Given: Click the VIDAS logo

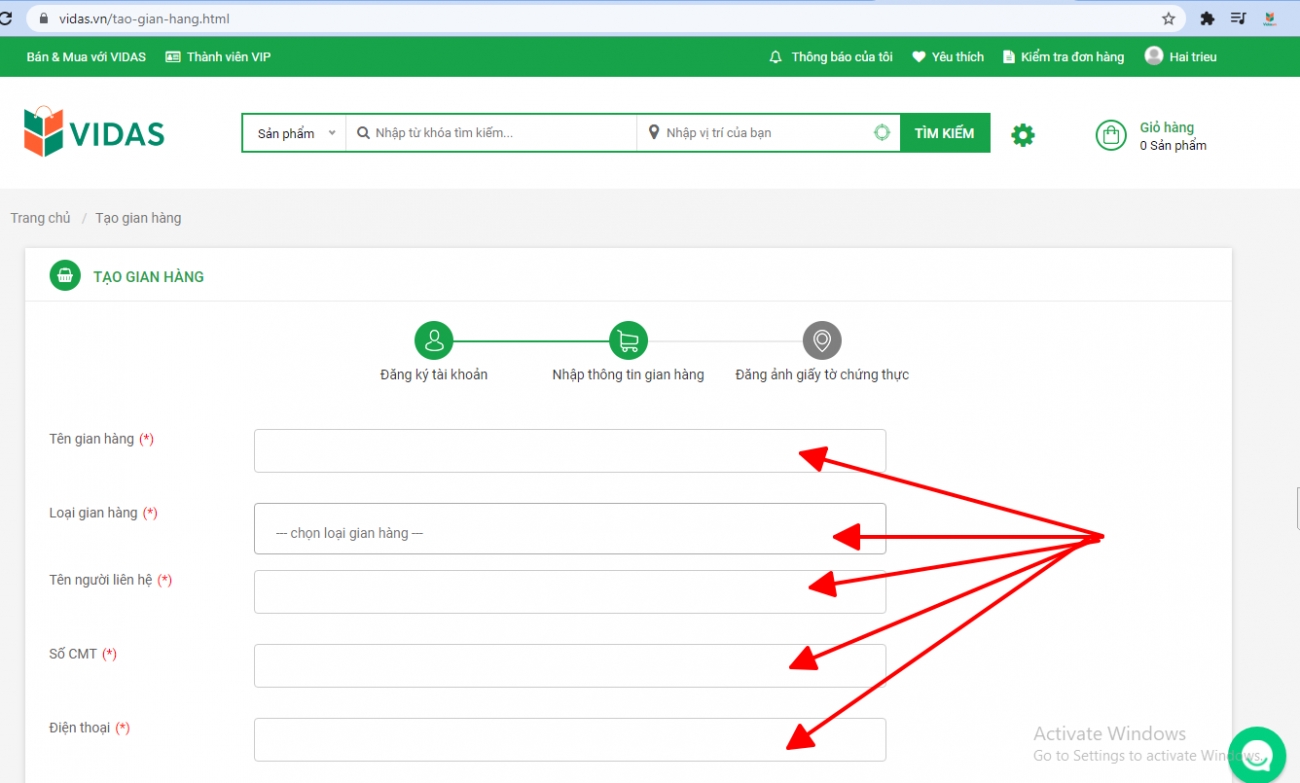Looking at the screenshot, I should (x=94, y=132).
